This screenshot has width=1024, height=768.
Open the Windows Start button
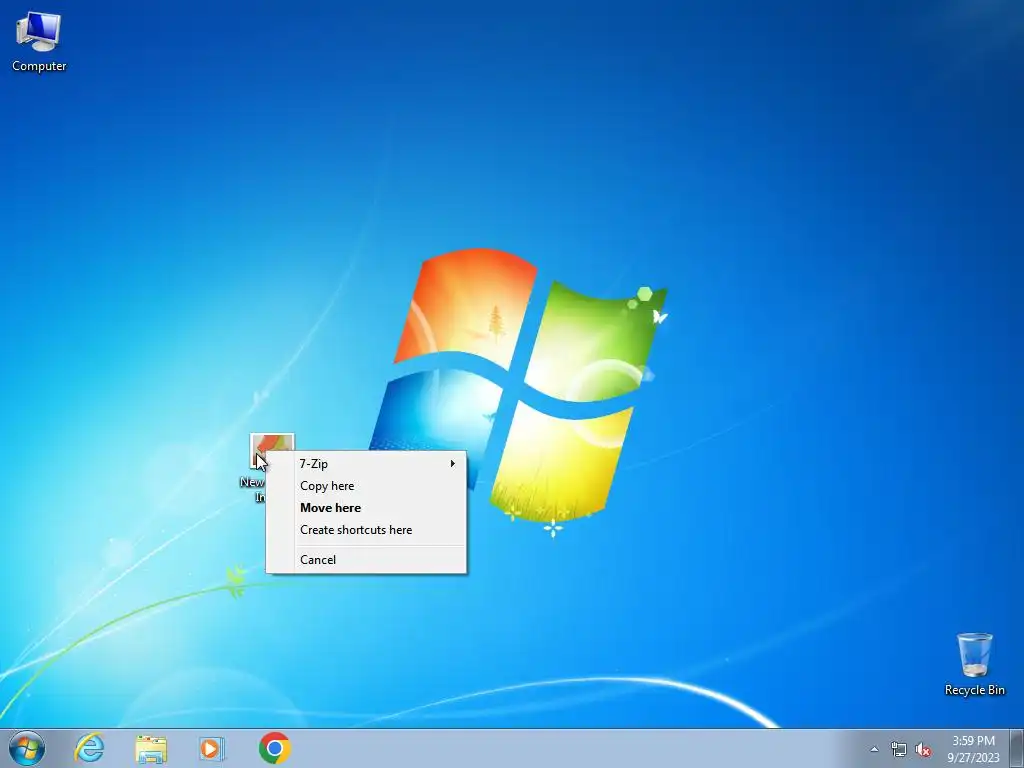tap(27, 748)
